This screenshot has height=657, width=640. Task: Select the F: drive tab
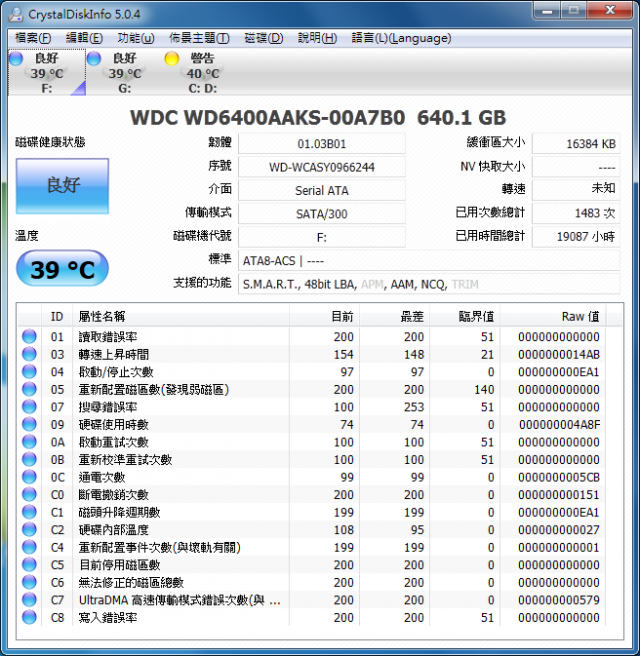click(47, 72)
